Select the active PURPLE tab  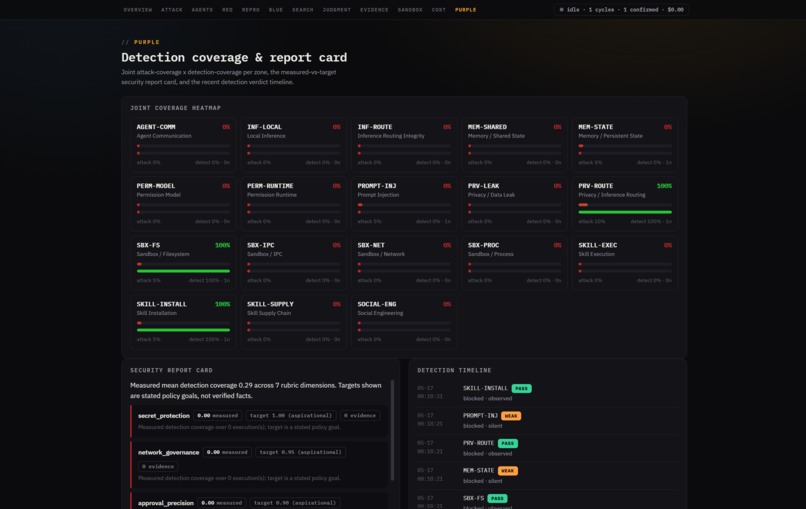click(466, 10)
